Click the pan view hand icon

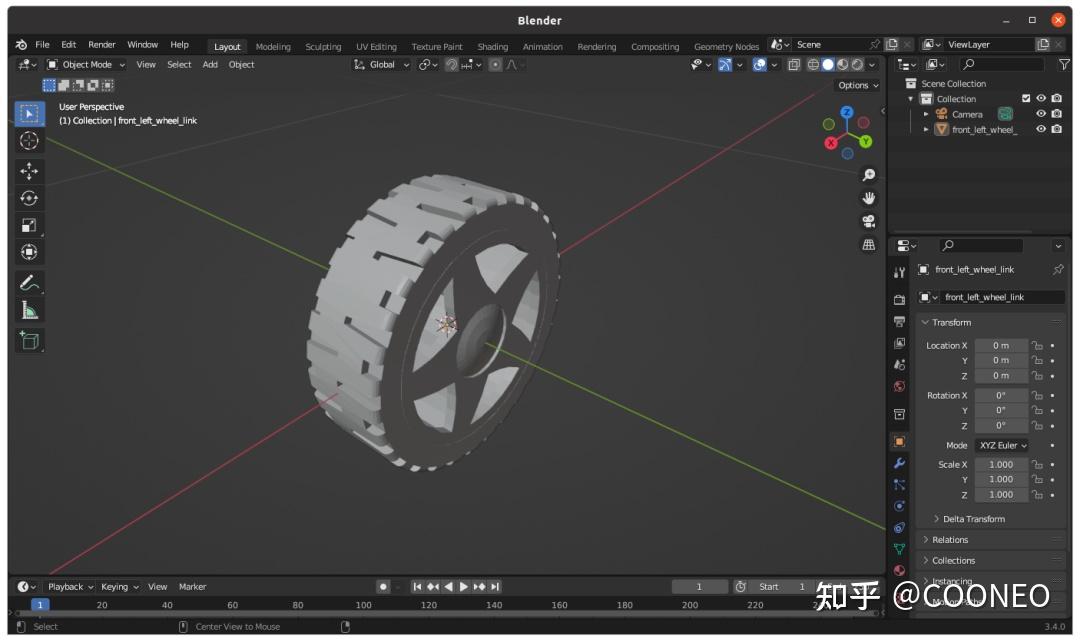pos(869,198)
